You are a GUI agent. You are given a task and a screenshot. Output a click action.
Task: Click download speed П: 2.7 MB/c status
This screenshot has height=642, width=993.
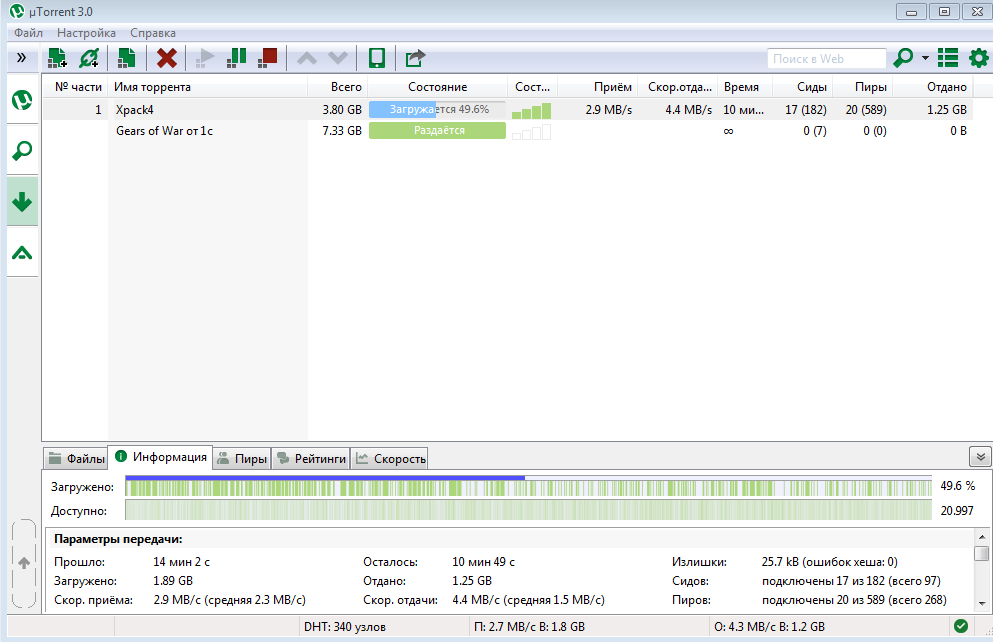tap(529, 627)
